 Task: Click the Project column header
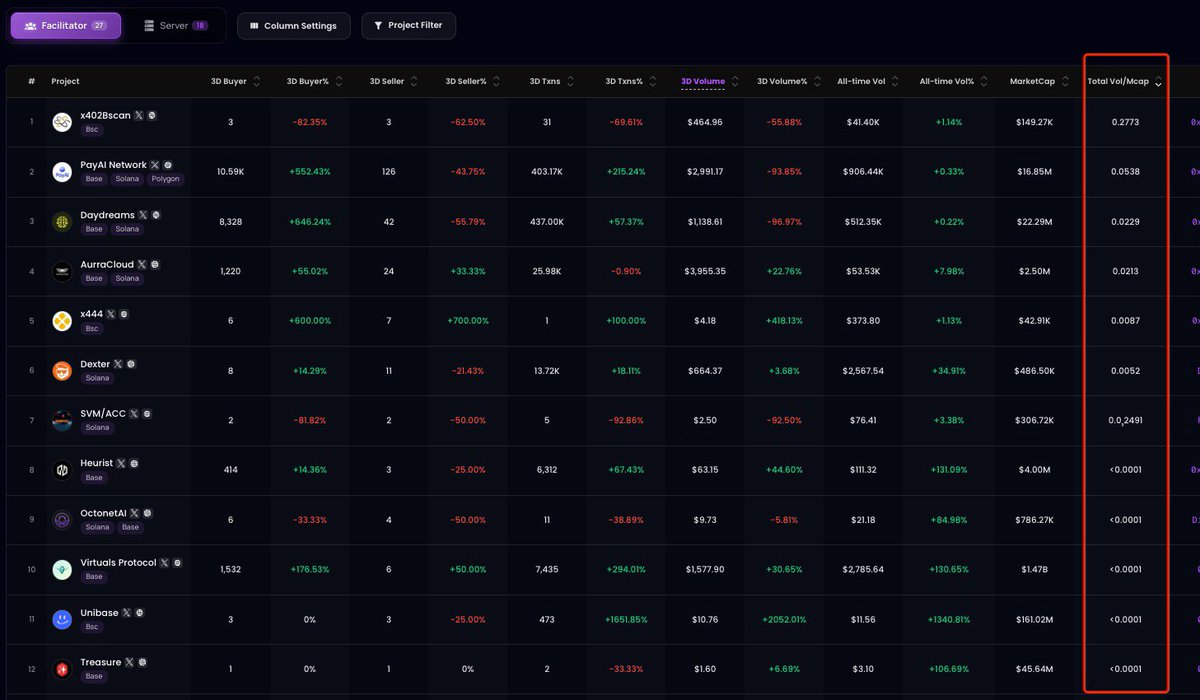pyautogui.click(x=66, y=82)
